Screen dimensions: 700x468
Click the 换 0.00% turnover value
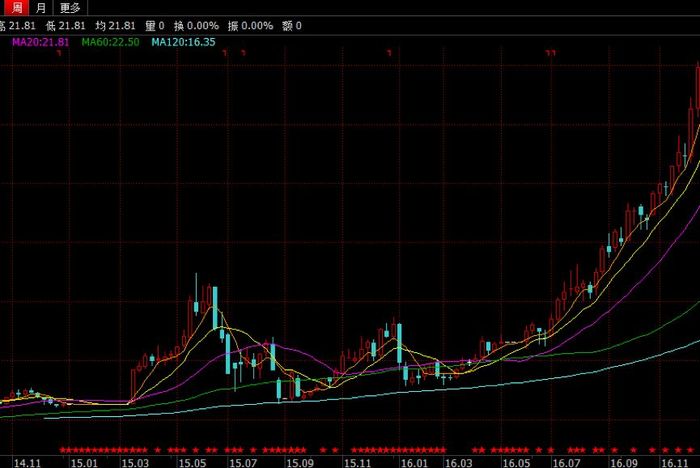tap(196, 26)
